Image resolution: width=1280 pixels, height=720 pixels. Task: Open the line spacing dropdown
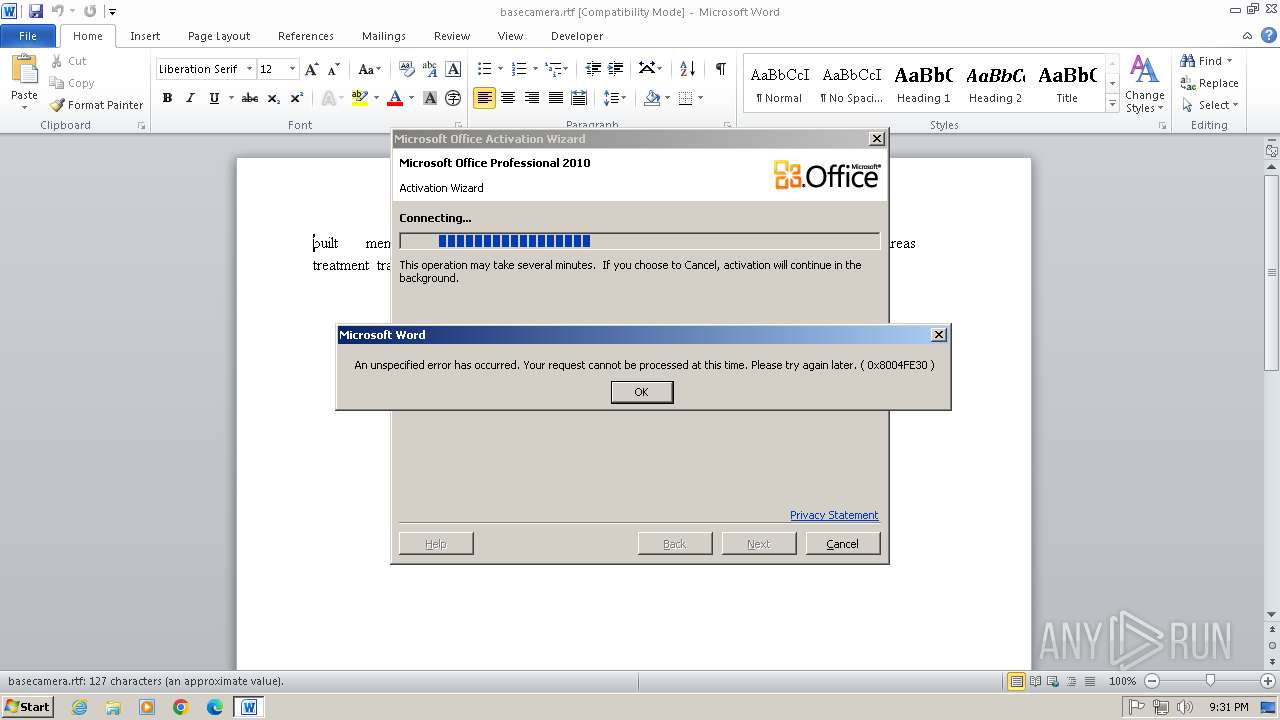point(616,98)
